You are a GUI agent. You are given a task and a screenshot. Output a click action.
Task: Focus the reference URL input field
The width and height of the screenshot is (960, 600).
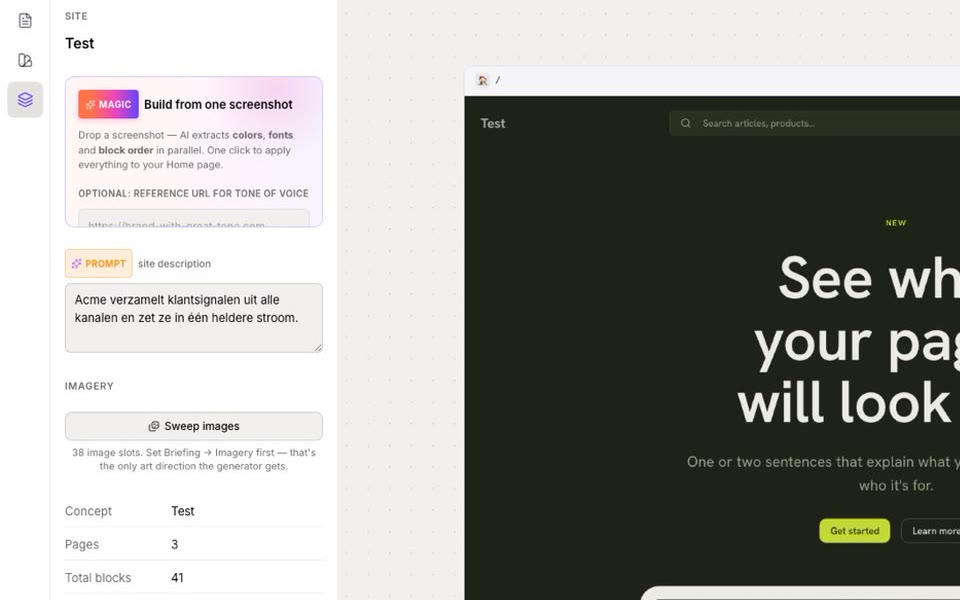(x=193, y=219)
